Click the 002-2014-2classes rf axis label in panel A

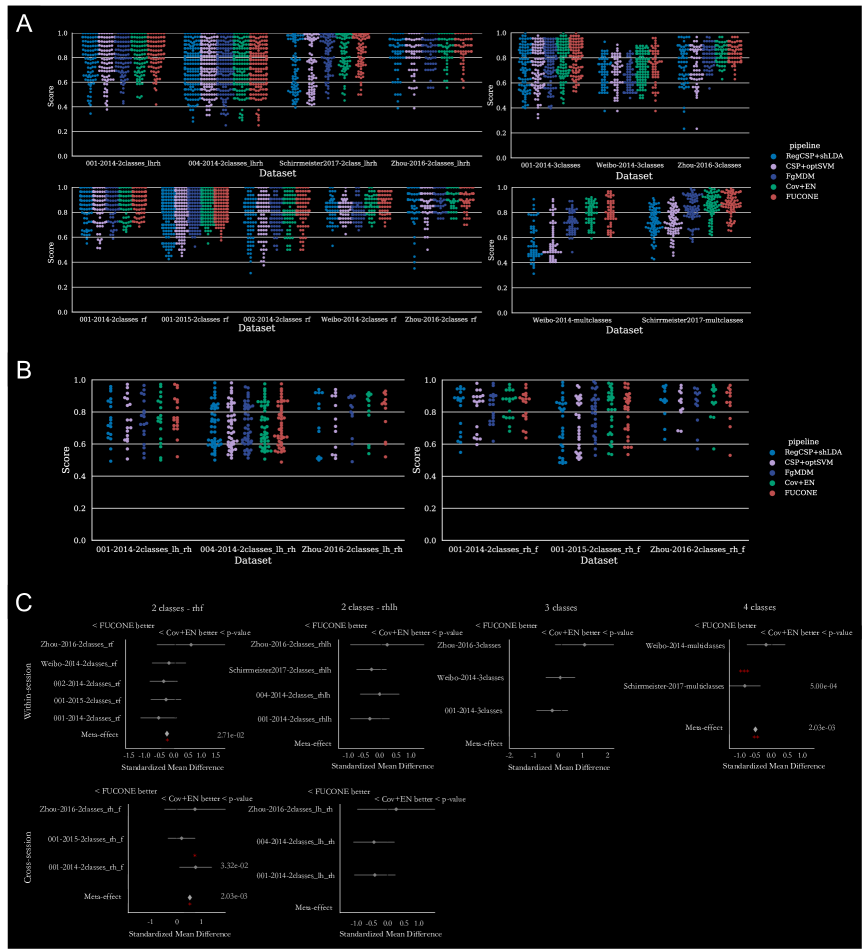click(277, 320)
